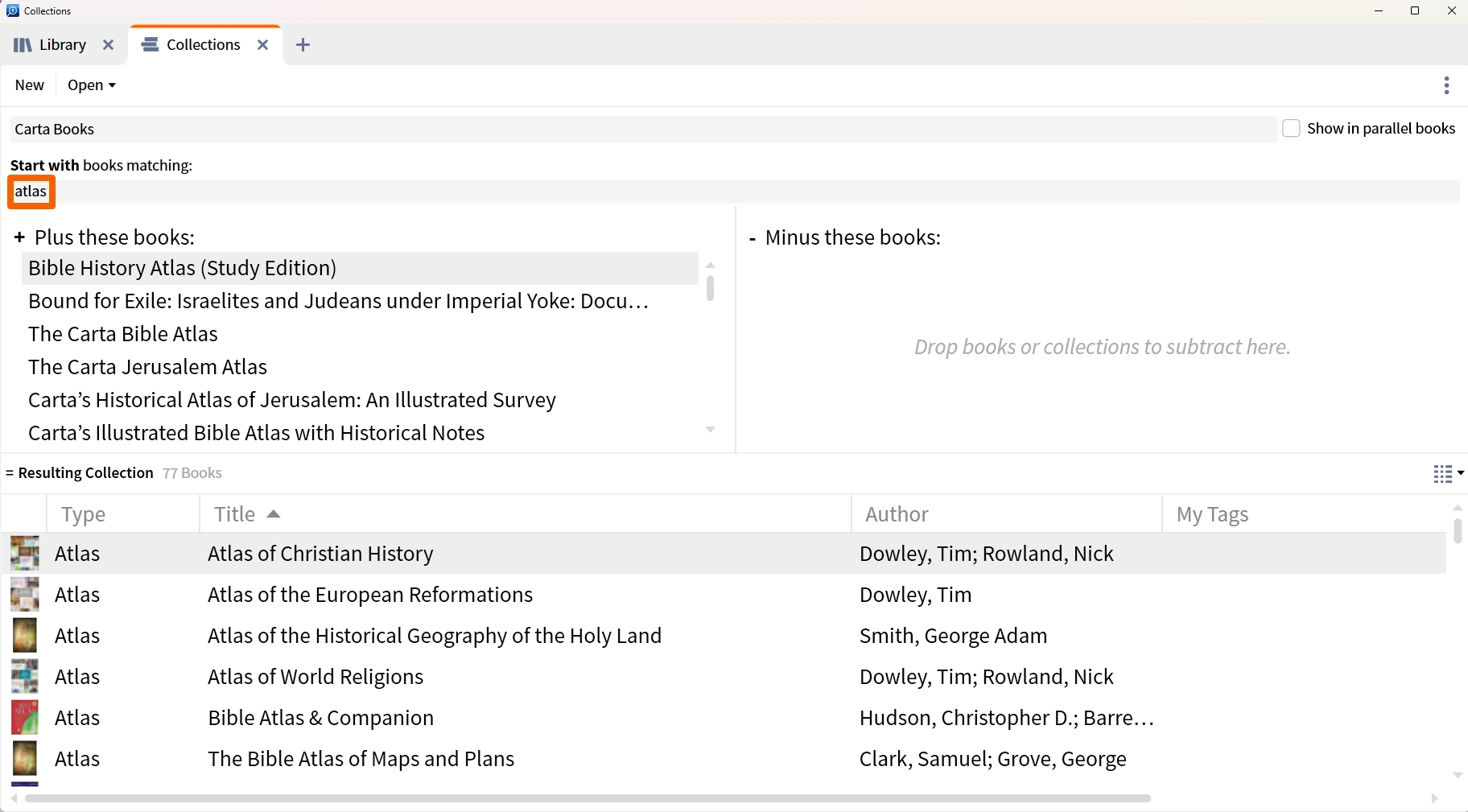The height and width of the screenshot is (812, 1468).
Task: Maximize the Collections window
Action: [1415, 10]
